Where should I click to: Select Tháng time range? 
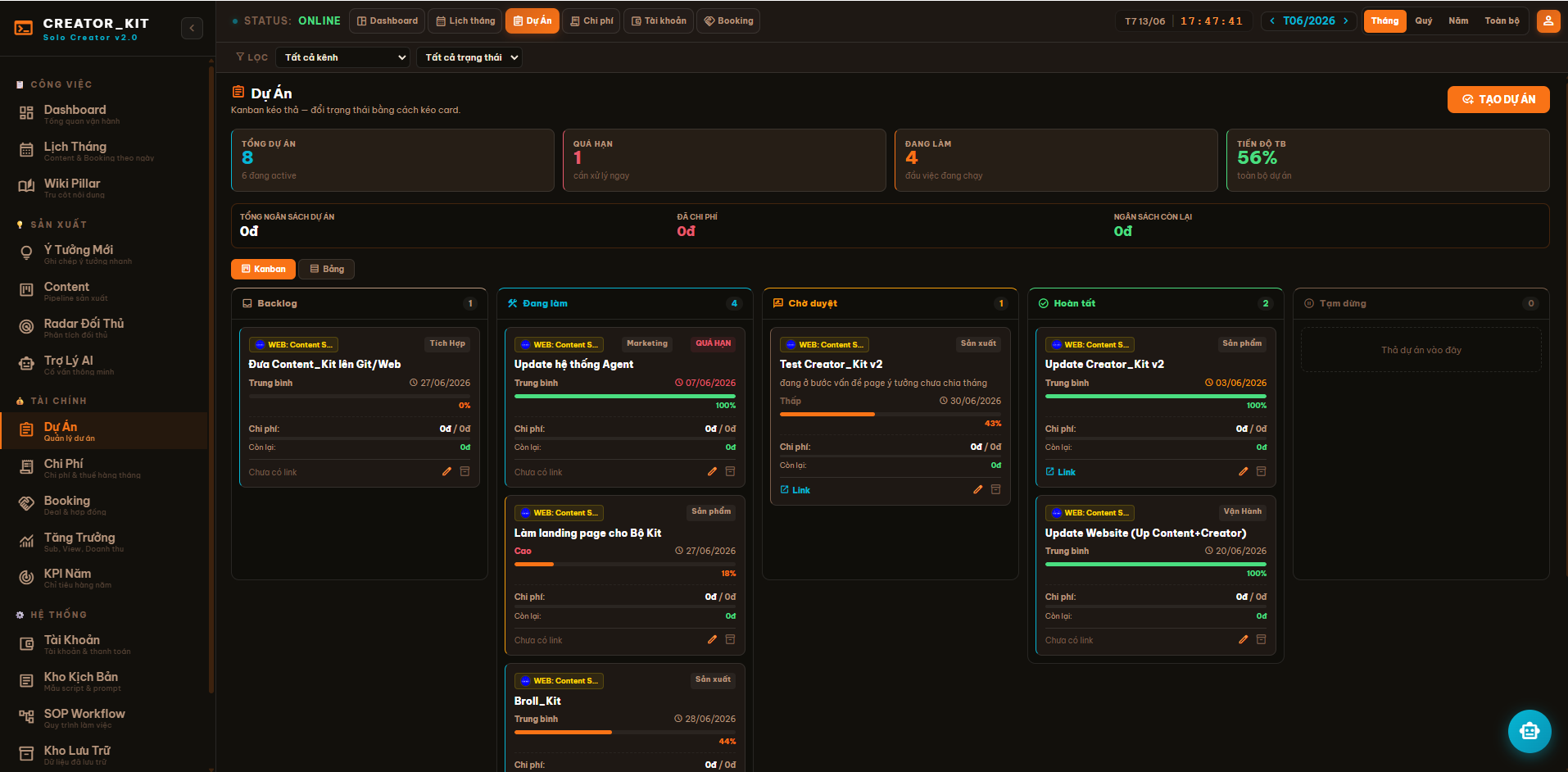coord(1384,21)
